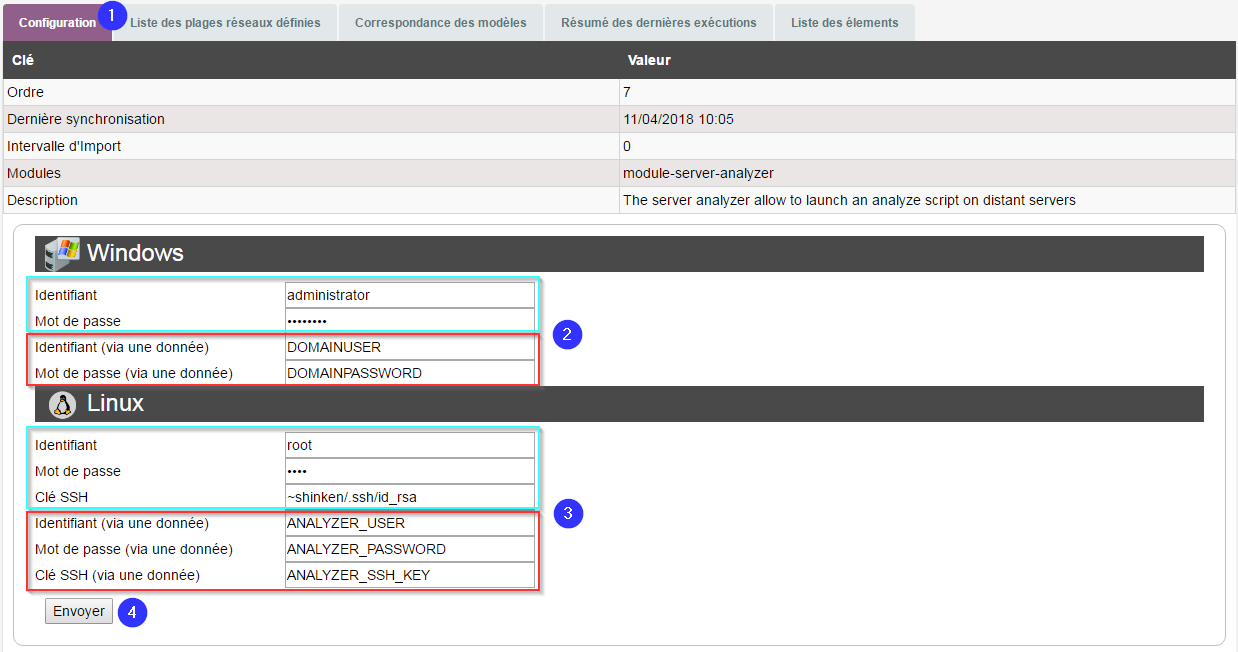Click the Windows section icon
The height and width of the screenshot is (652, 1238).
tap(62, 253)
